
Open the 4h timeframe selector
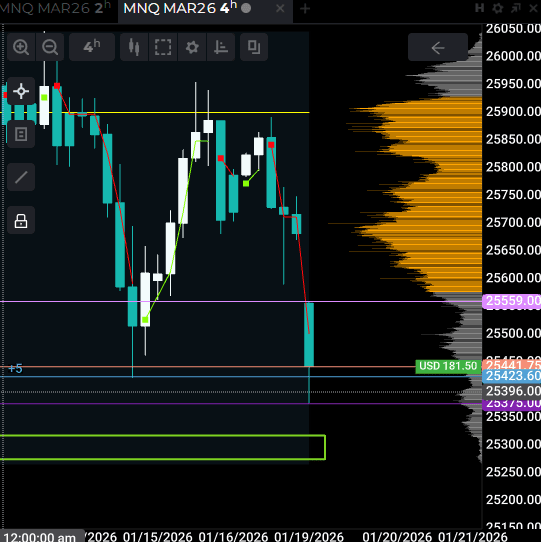pos(92,47)
